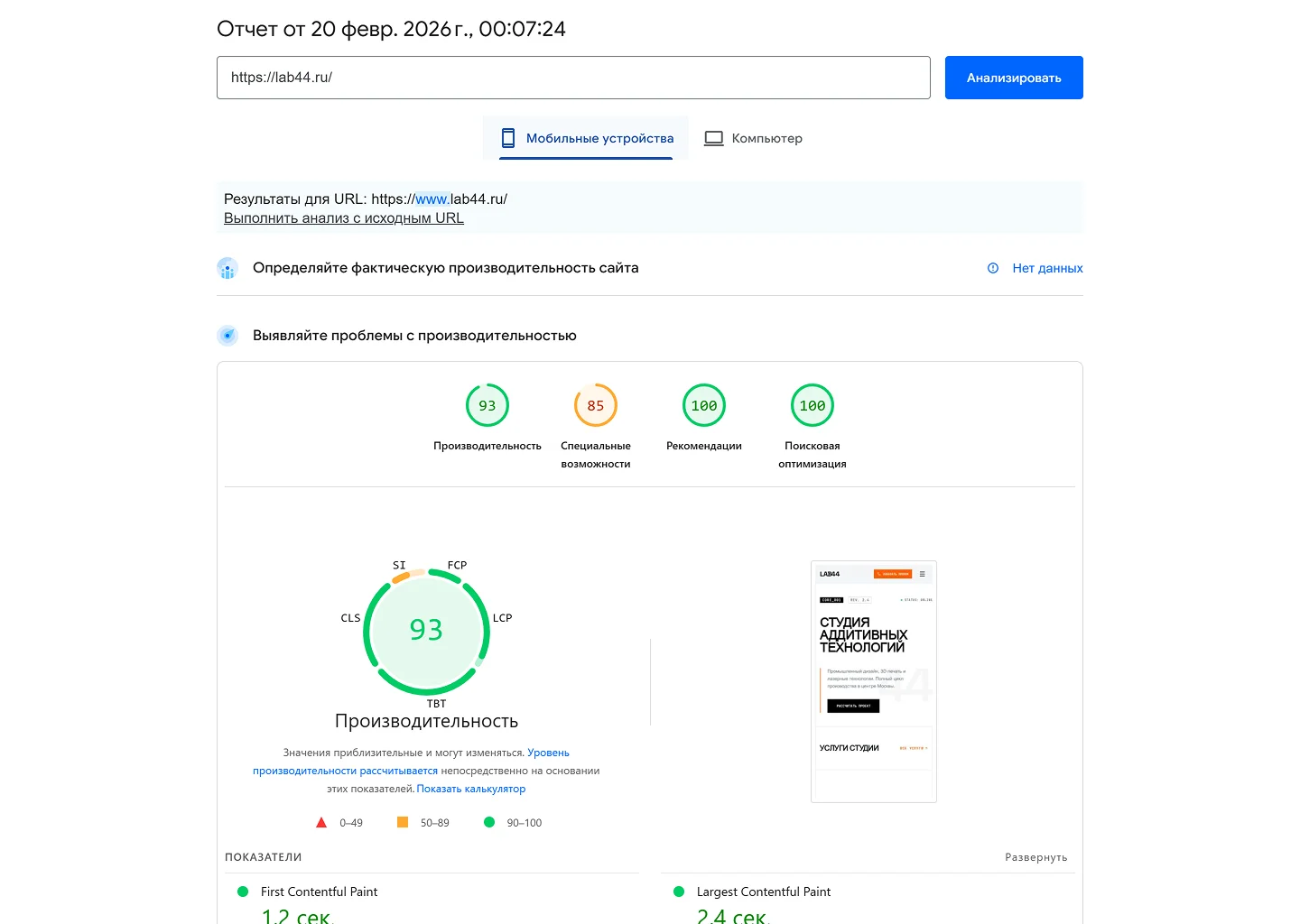The image size is (1300, 924).
Task: Expand metrics with Развернуть
Action: [1035, 857]
